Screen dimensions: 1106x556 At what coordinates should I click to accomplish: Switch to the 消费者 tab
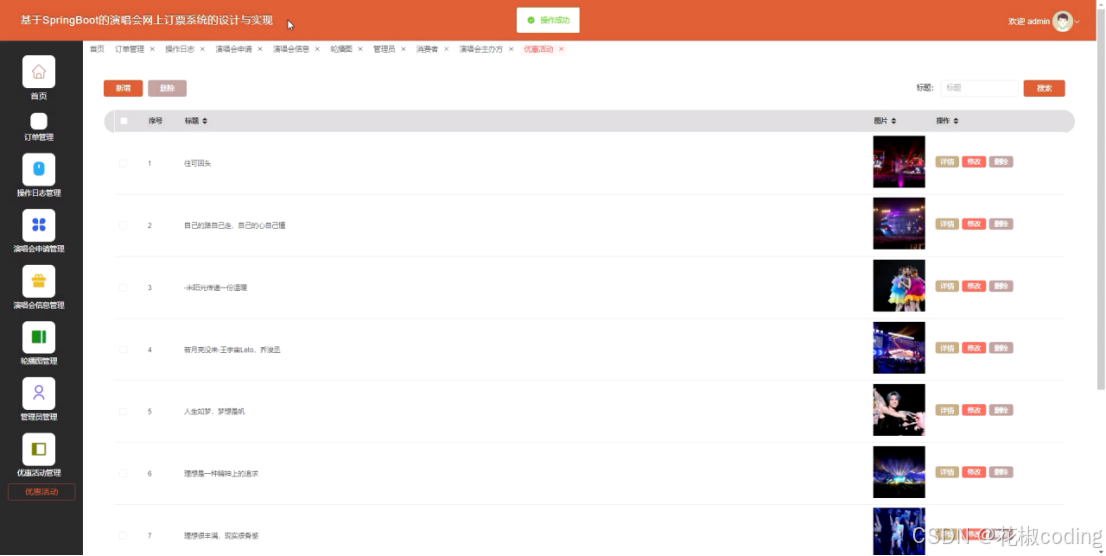(x=427, y=49)
